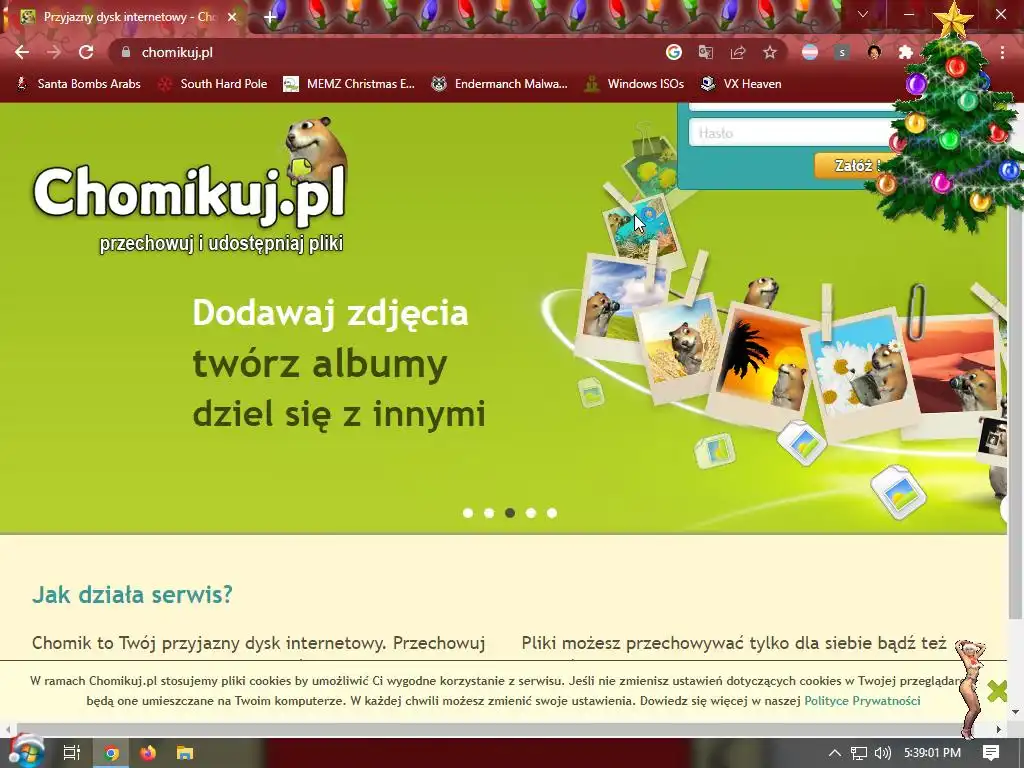Image resolution: width=1024 pixels, height=768 pixels.
Task: Open VX Heaven bookmark
Action: coord(741,84)
